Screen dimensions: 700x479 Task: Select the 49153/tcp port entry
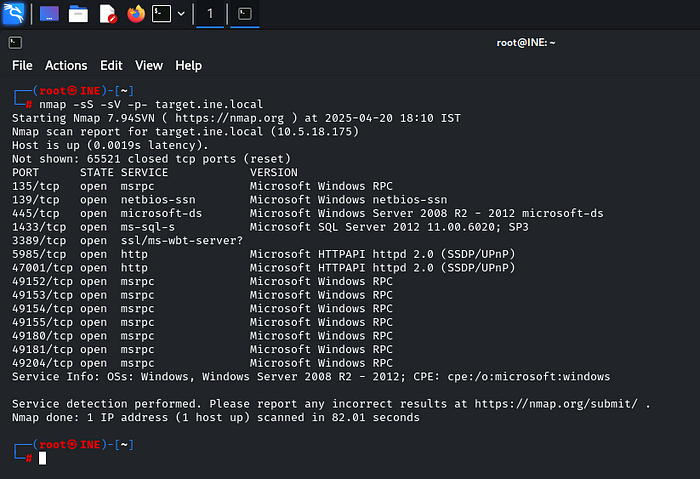[42, 295]
